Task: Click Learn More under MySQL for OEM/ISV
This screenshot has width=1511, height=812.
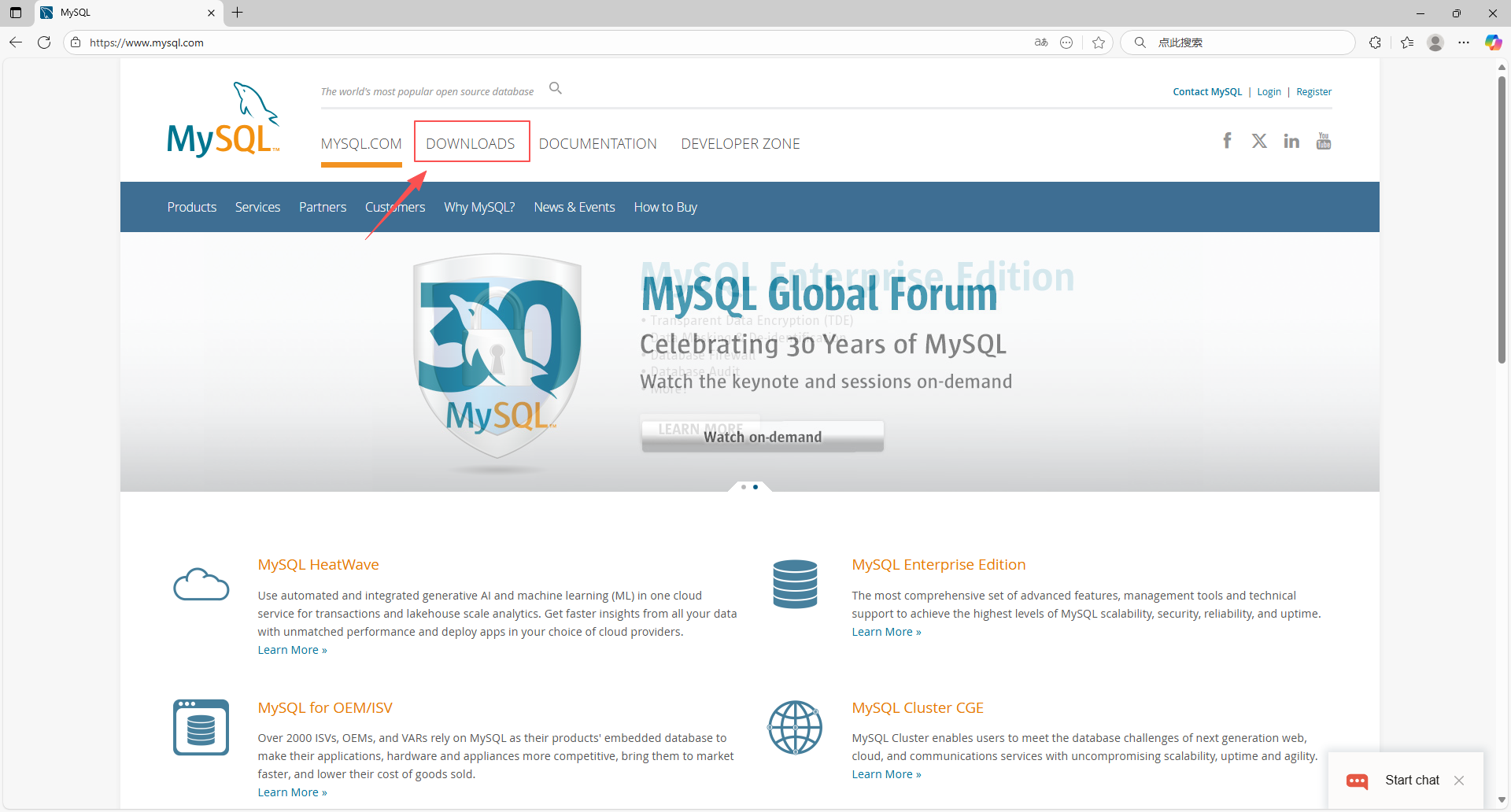Action: 292,792
